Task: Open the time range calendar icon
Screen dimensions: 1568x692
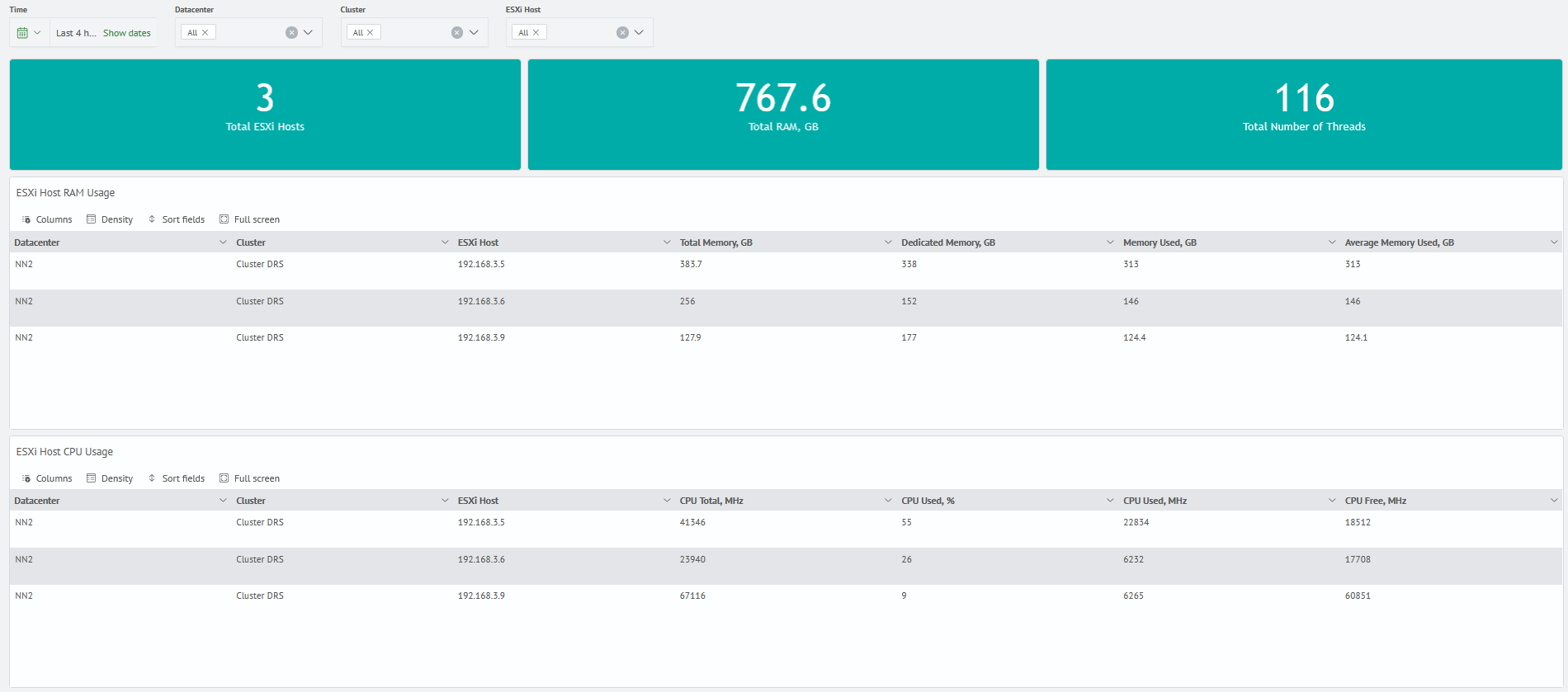Action: coord(22,33)
